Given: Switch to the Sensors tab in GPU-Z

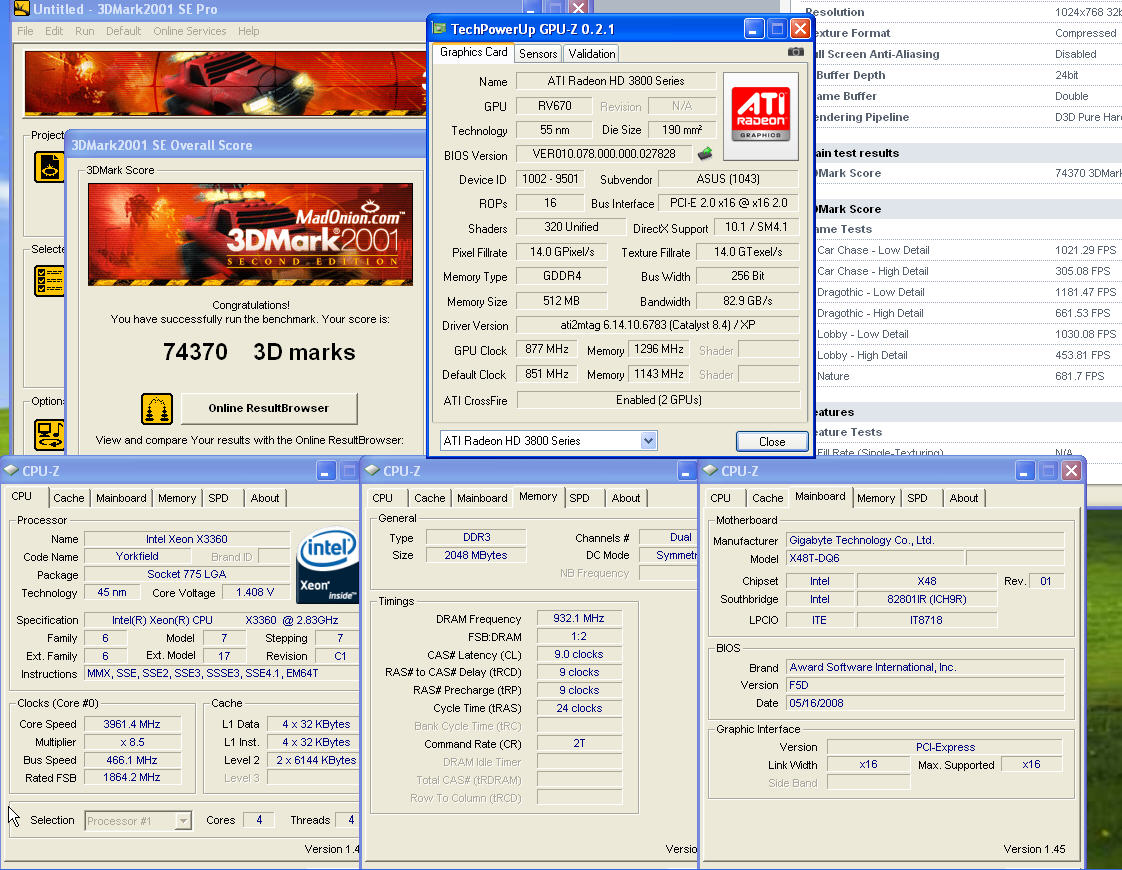Looking at the screenshot, I should click(538, 54).
